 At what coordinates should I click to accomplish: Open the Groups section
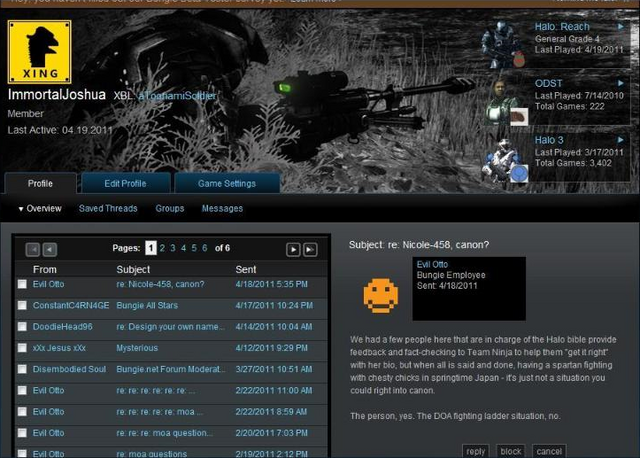[170, 209]
